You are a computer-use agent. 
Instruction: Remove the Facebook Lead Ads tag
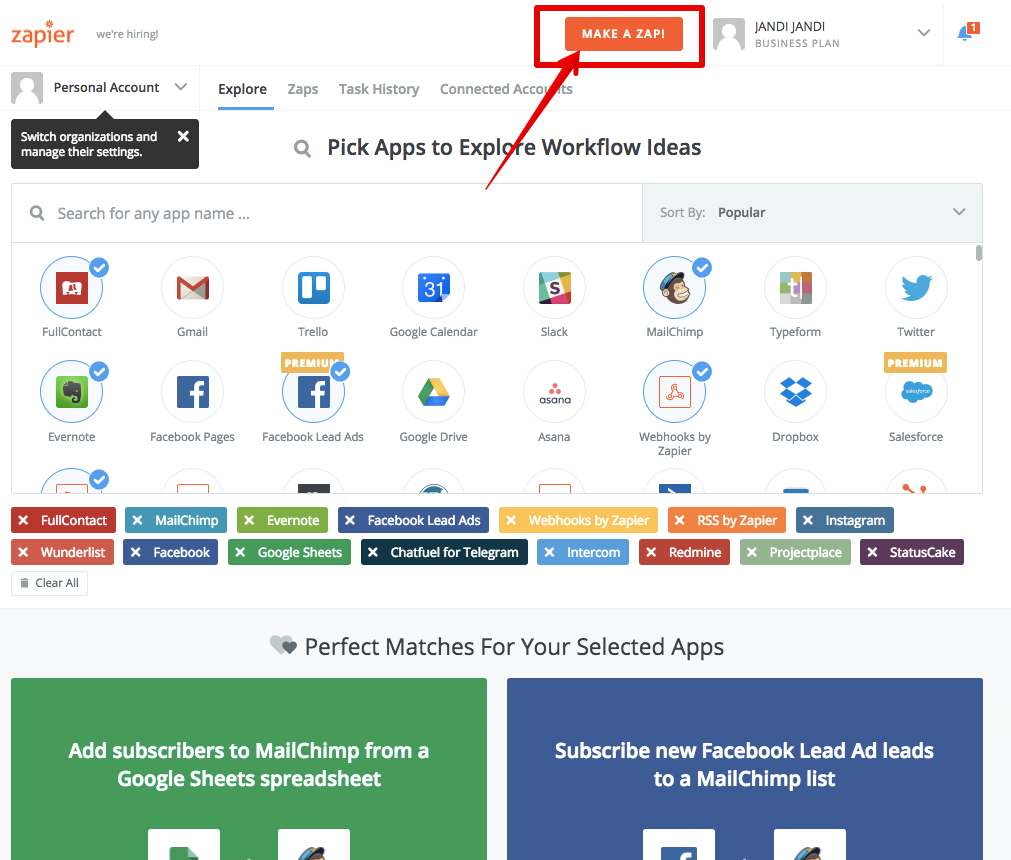pyautogui.click(x=350, y=520)
